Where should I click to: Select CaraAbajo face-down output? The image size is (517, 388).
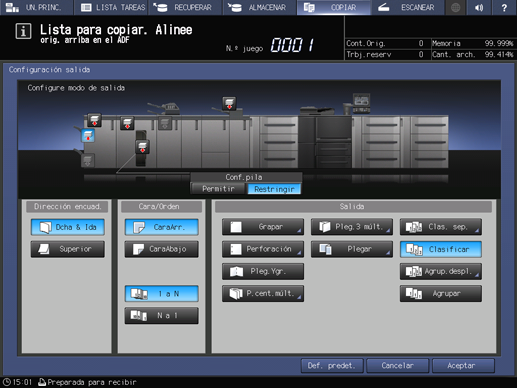(162, 249)
